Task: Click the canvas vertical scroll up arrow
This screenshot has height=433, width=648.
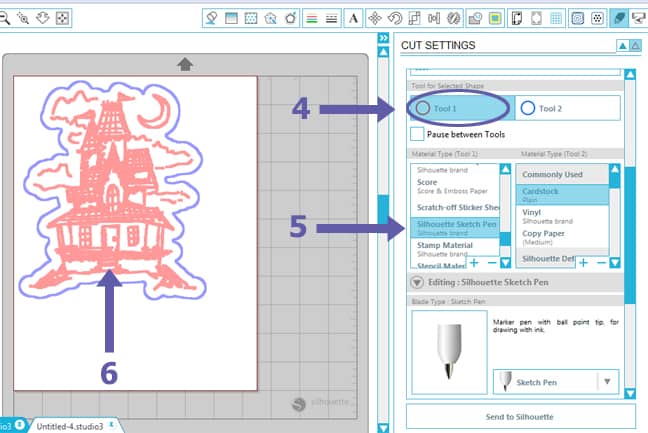Action: tap(384, 52)
